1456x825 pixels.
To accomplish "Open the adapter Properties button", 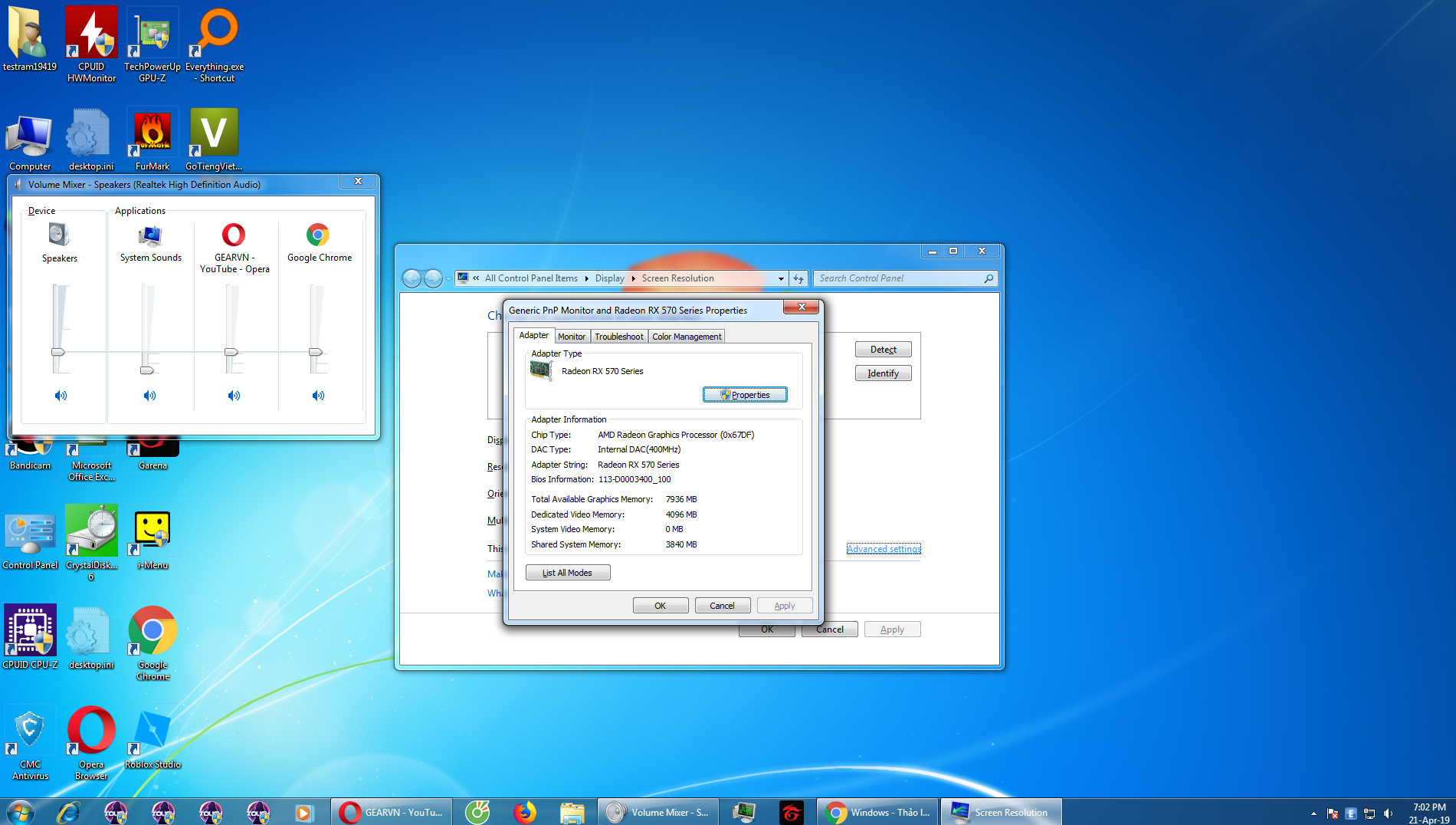I will pos(744,395).
